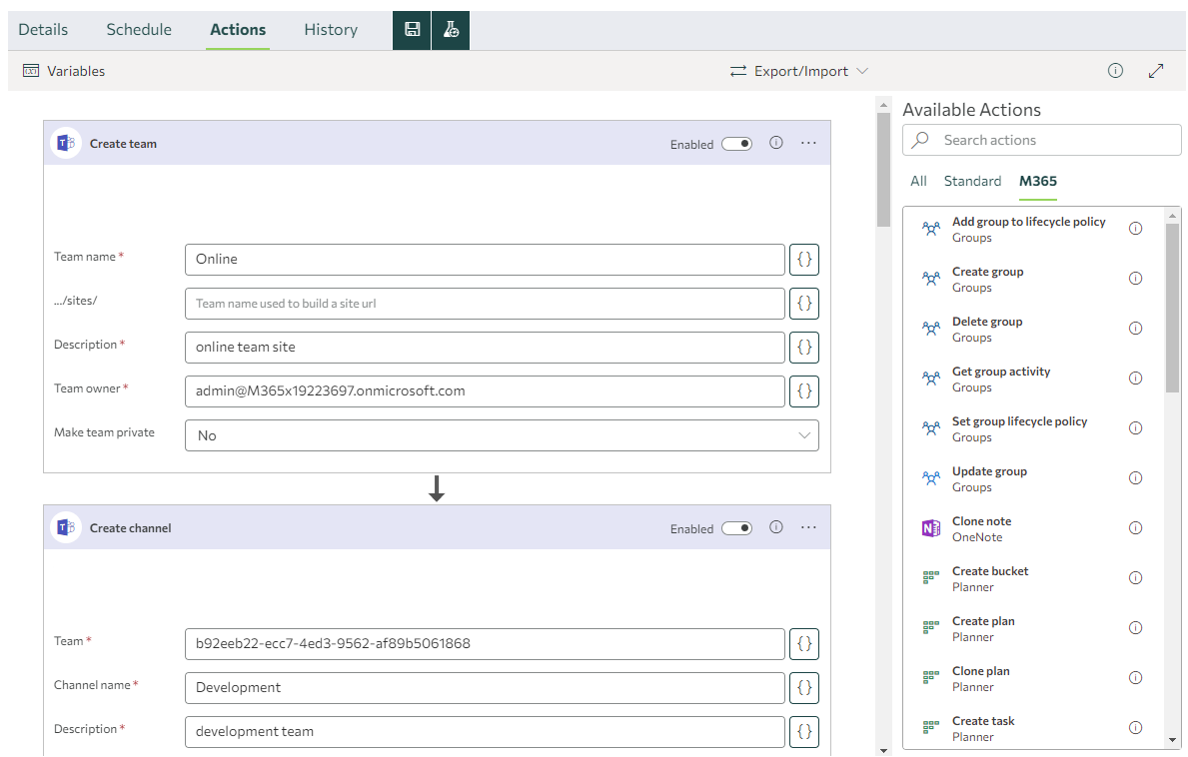
Task: Insert variable into Team owner field
Action: 804,391
